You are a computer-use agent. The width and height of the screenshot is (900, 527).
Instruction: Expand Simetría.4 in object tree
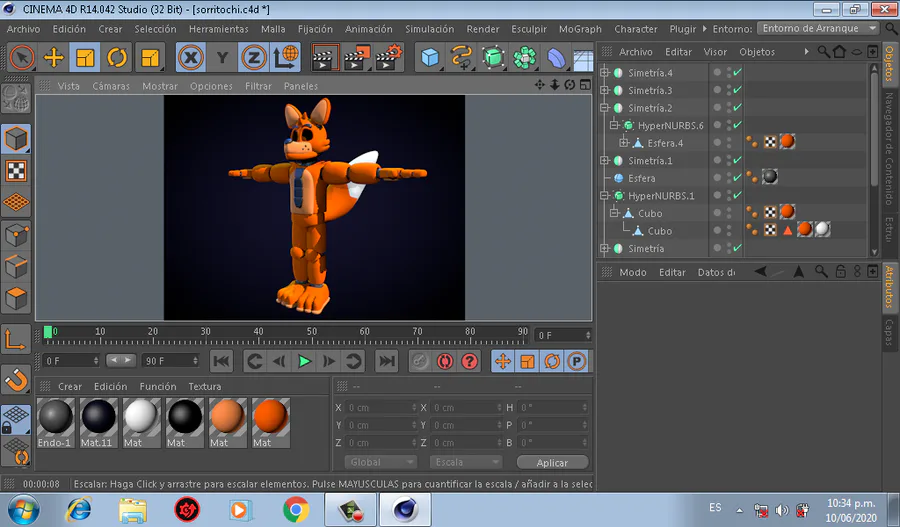click(604, 72)
